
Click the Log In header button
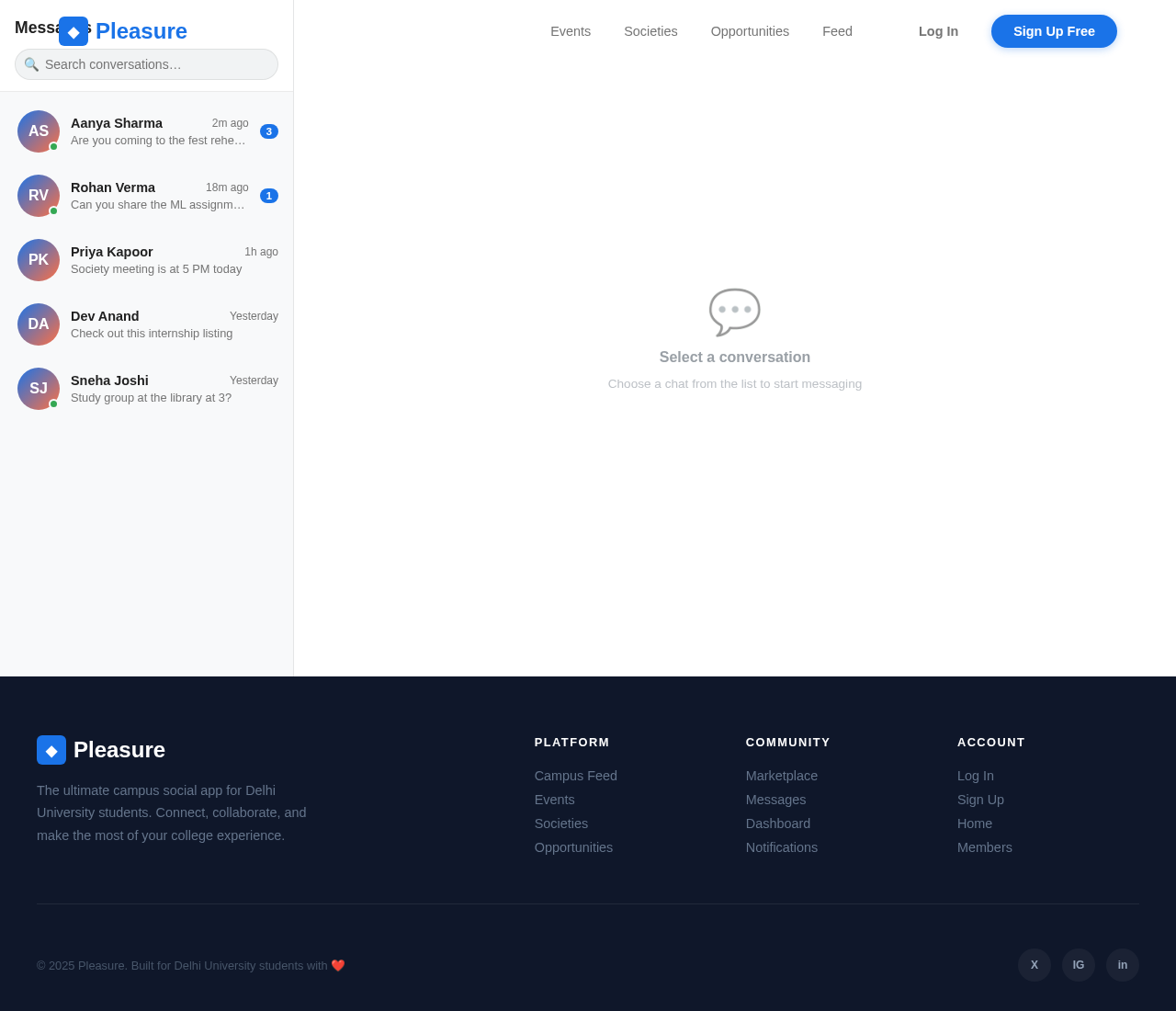(x=938, y=31)
